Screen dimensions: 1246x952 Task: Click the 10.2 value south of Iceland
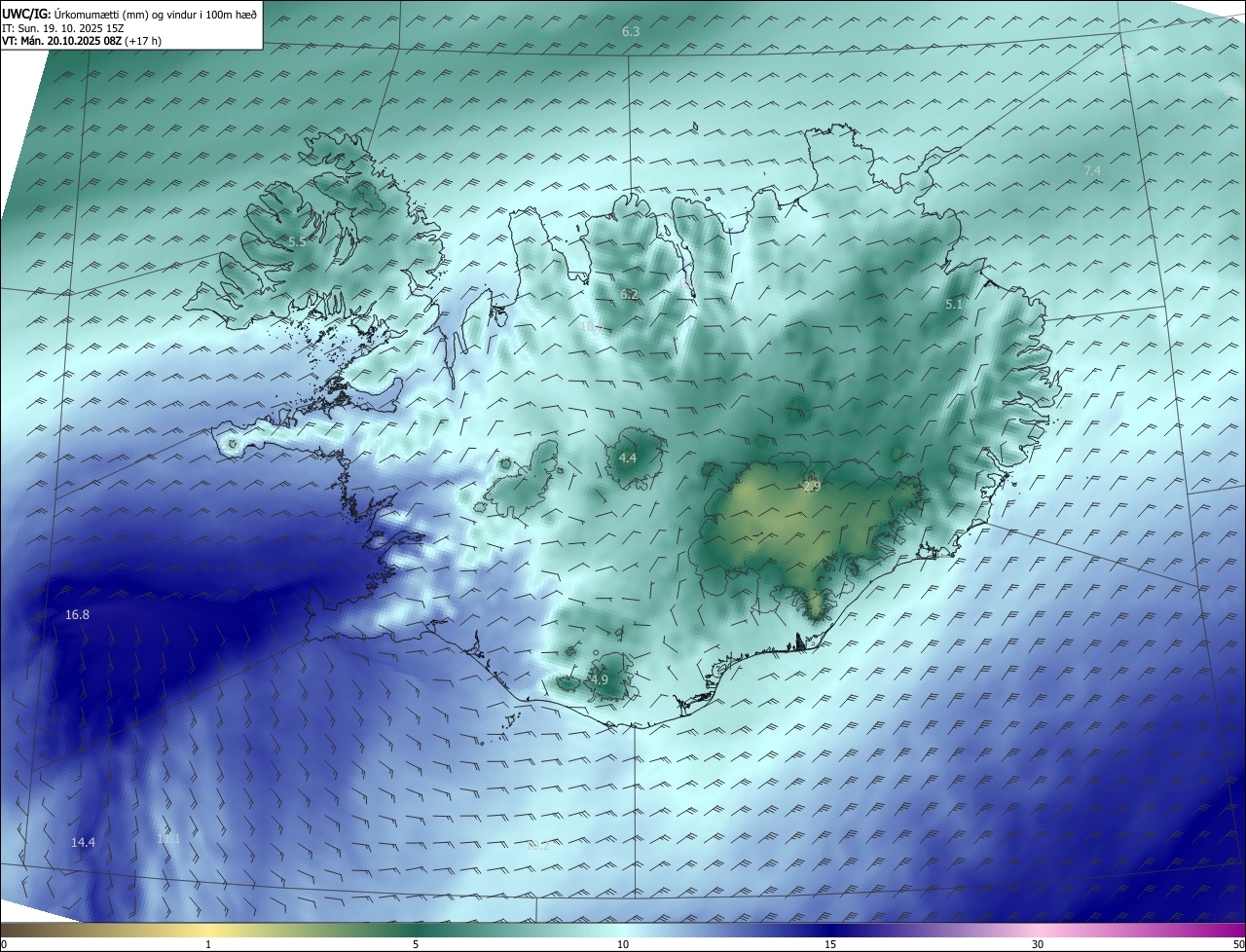tap(537, 845)
